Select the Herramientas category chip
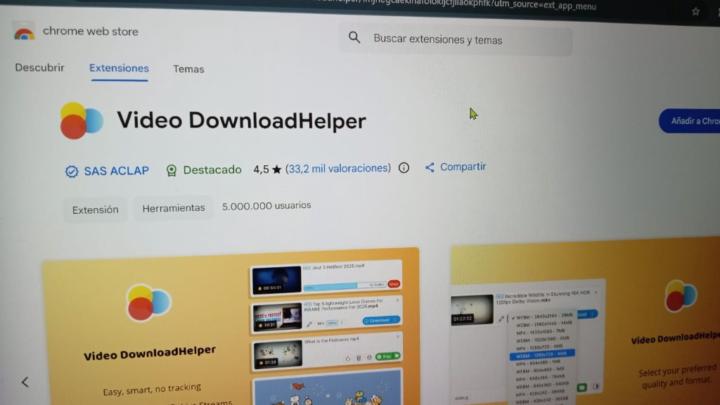The height and width of the screenshot is (405, 720). (174, 208)
